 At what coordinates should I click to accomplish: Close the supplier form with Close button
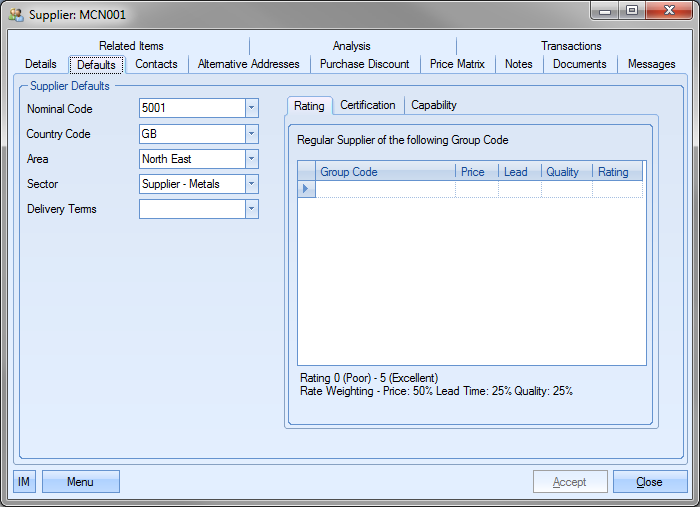(x=649, y=482)
